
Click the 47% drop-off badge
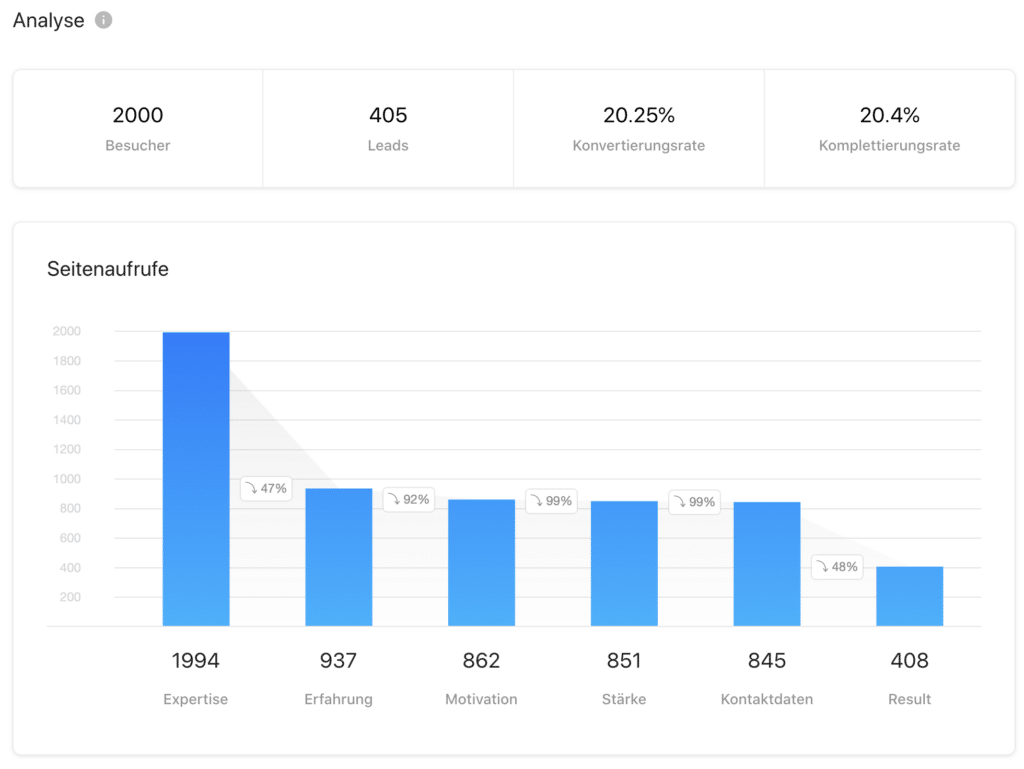coord(266,488)
